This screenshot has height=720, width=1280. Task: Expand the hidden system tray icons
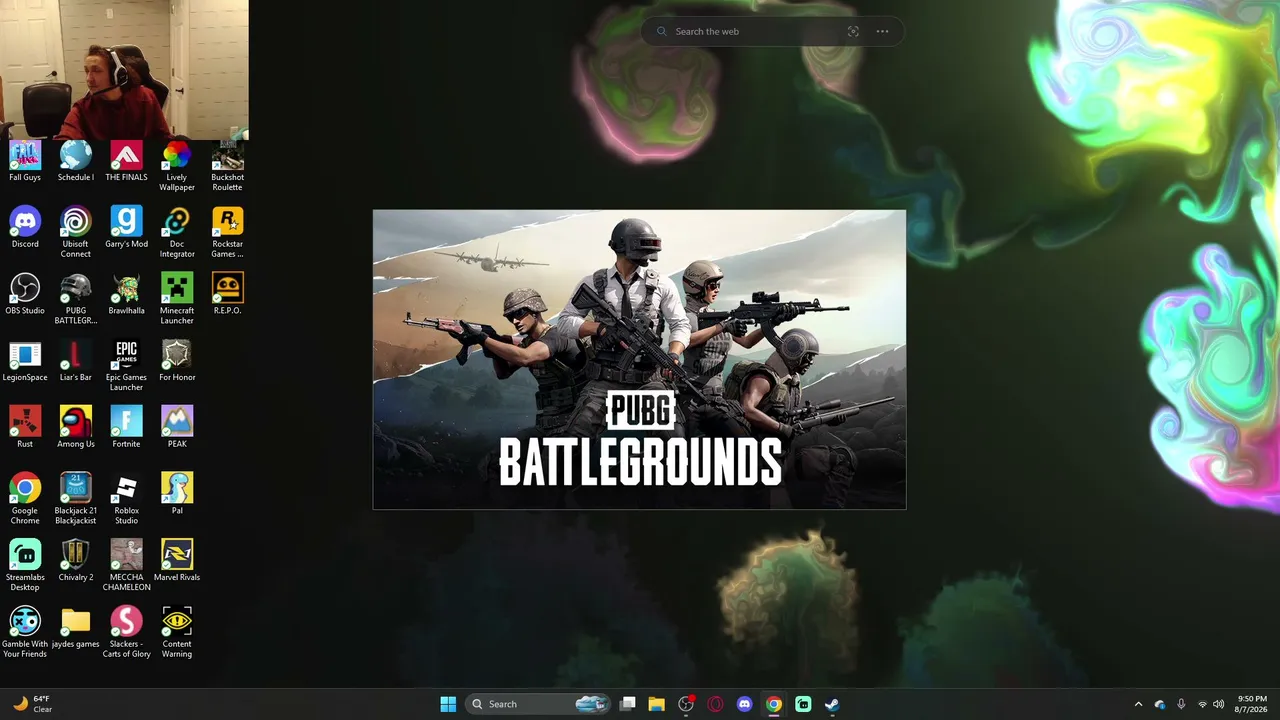[x=1138, y=704]
